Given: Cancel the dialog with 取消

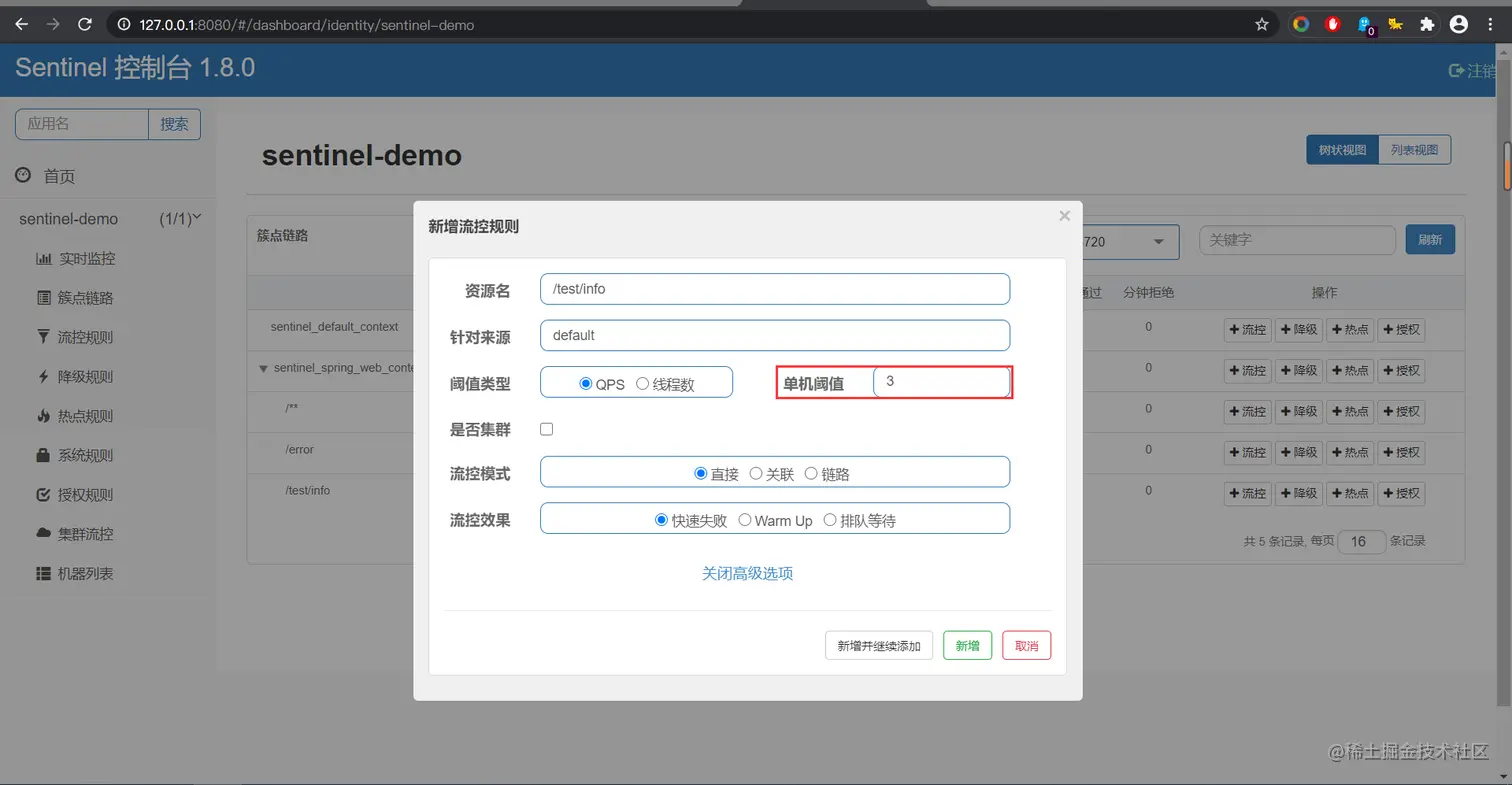Looking at the screenshot, I should [1026, 646].
